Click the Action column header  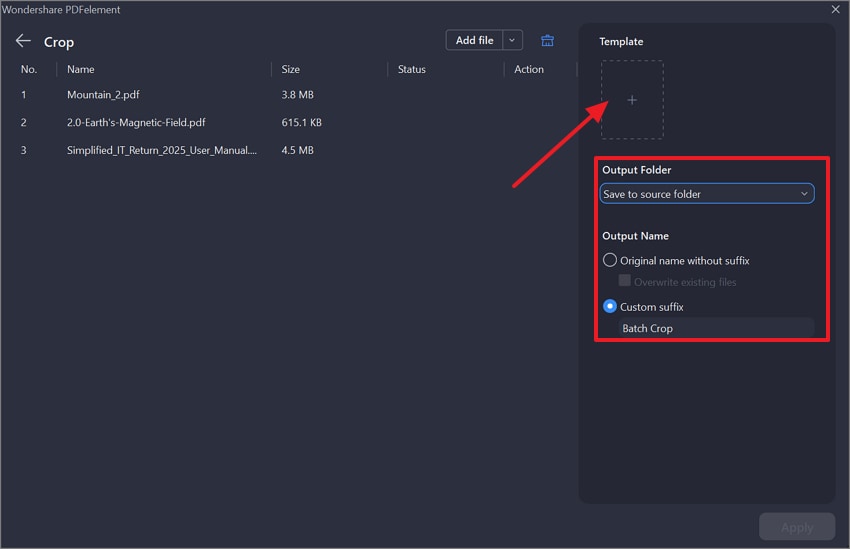tap(529, 69)
